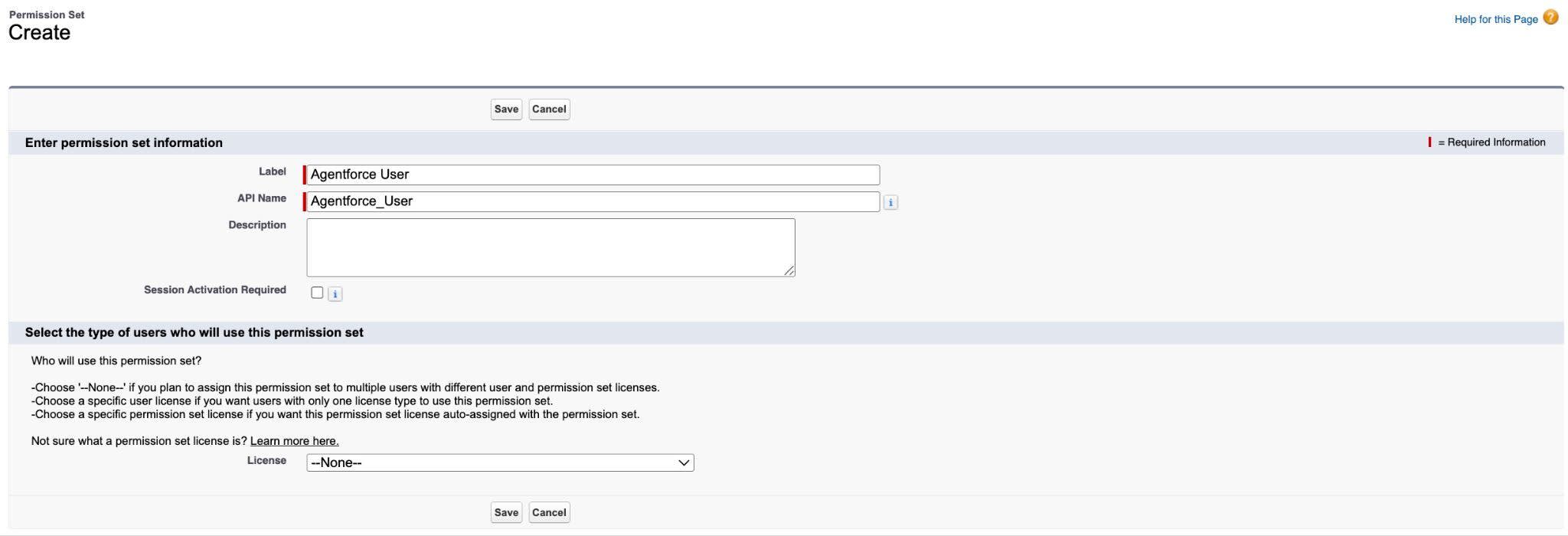Viewport: 1568px width, 536px height.
Task: Click 'Who will use this permission set?' text
Action: pyautogui.click(x=116, y=361)
